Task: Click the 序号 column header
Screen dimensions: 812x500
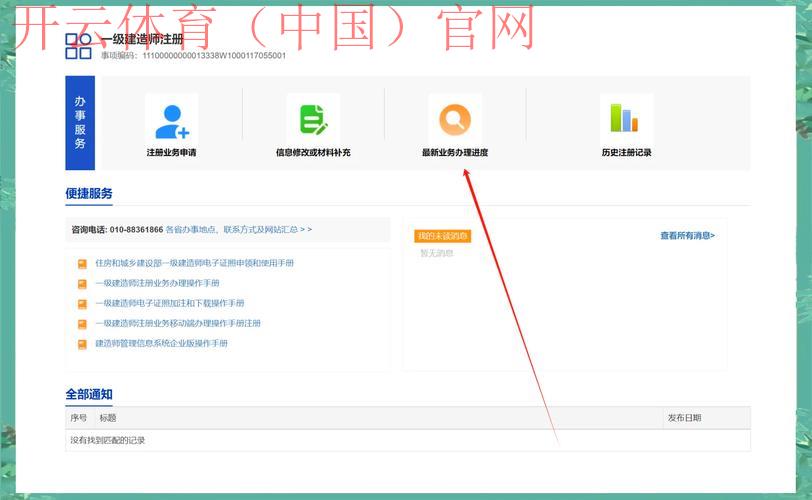Action: tap(79, 418)
